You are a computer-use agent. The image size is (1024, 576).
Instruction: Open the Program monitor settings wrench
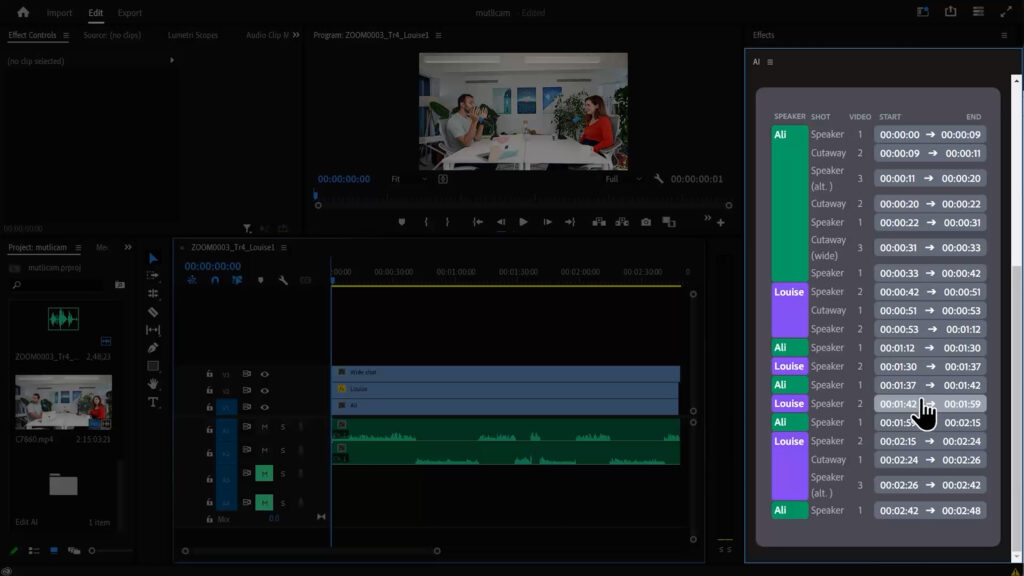tap(657, 178)
